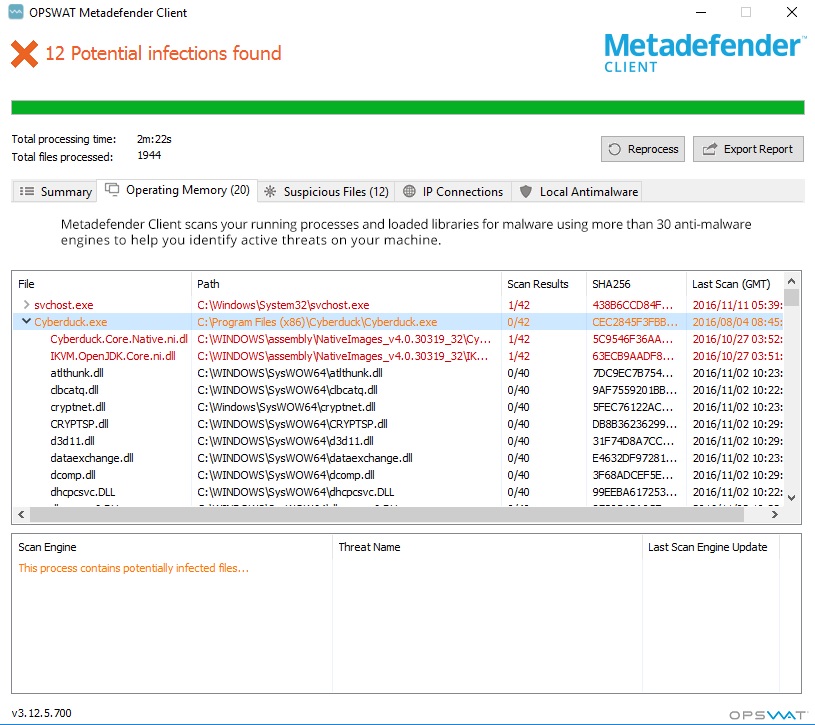Click the Export Report button
The image size is (815, 725).
click(748, 149)
